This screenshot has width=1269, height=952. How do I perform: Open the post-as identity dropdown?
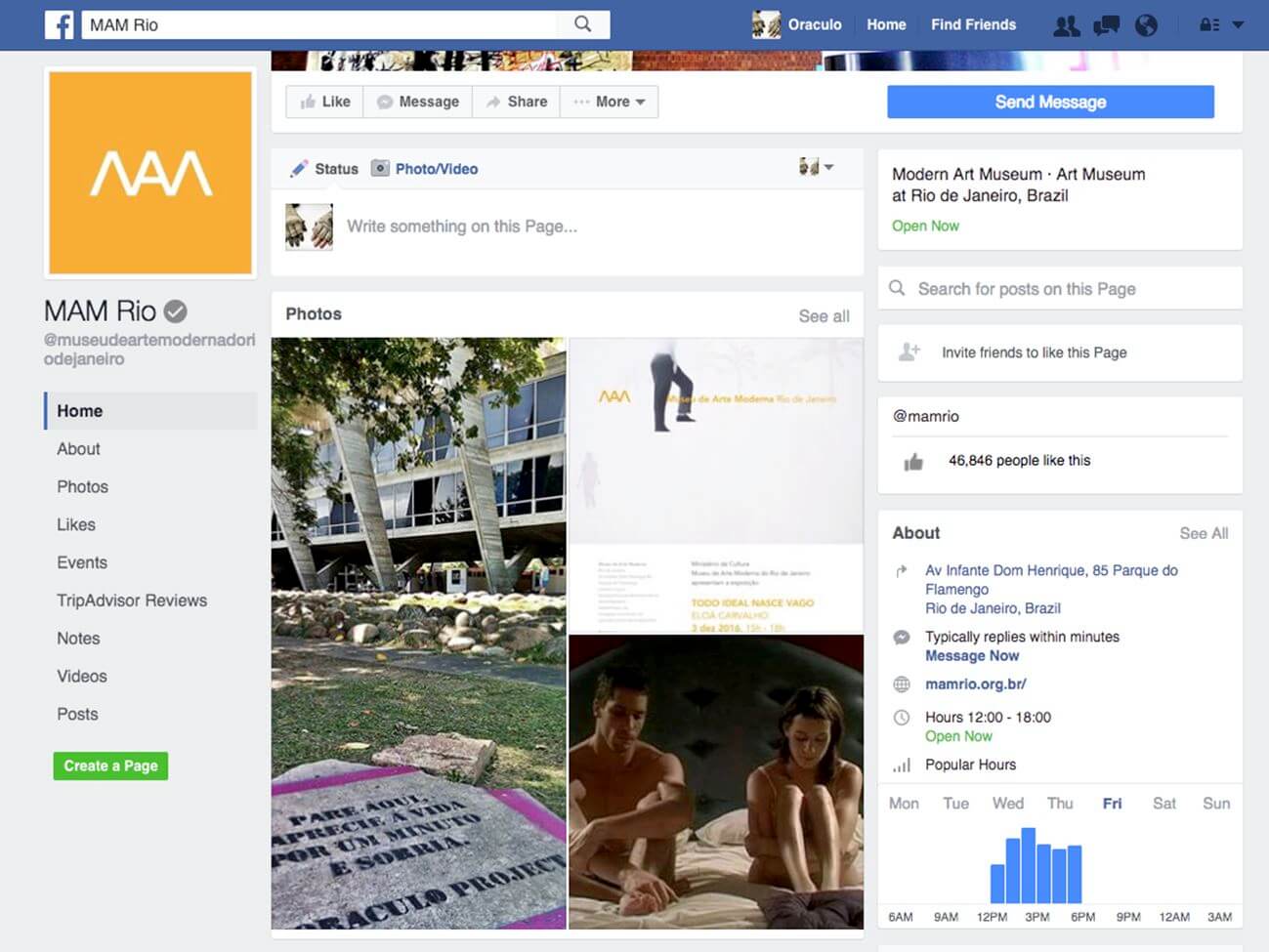(x=816, y=167)
